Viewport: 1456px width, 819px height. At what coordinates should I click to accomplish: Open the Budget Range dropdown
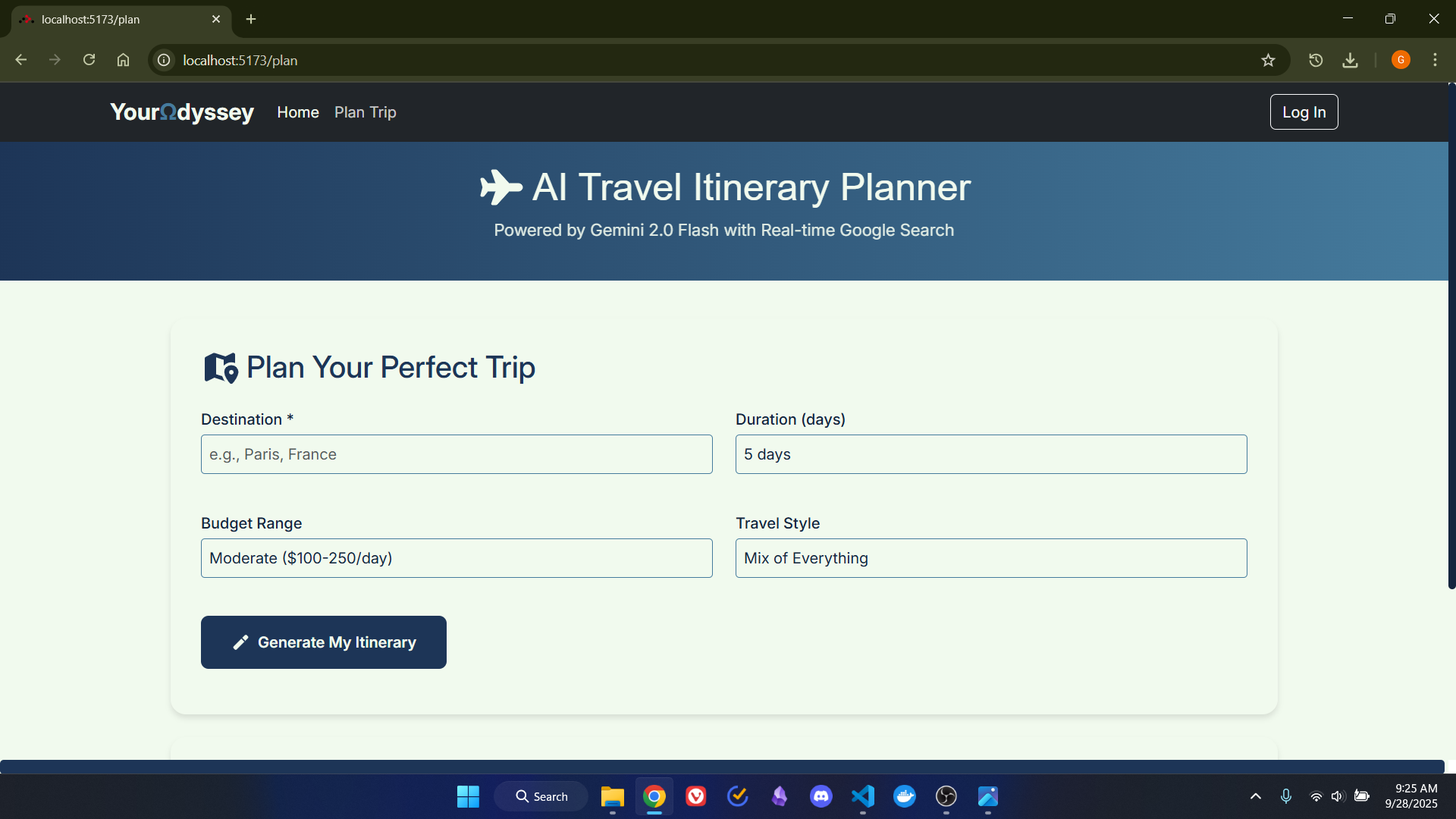click(456, 558)
